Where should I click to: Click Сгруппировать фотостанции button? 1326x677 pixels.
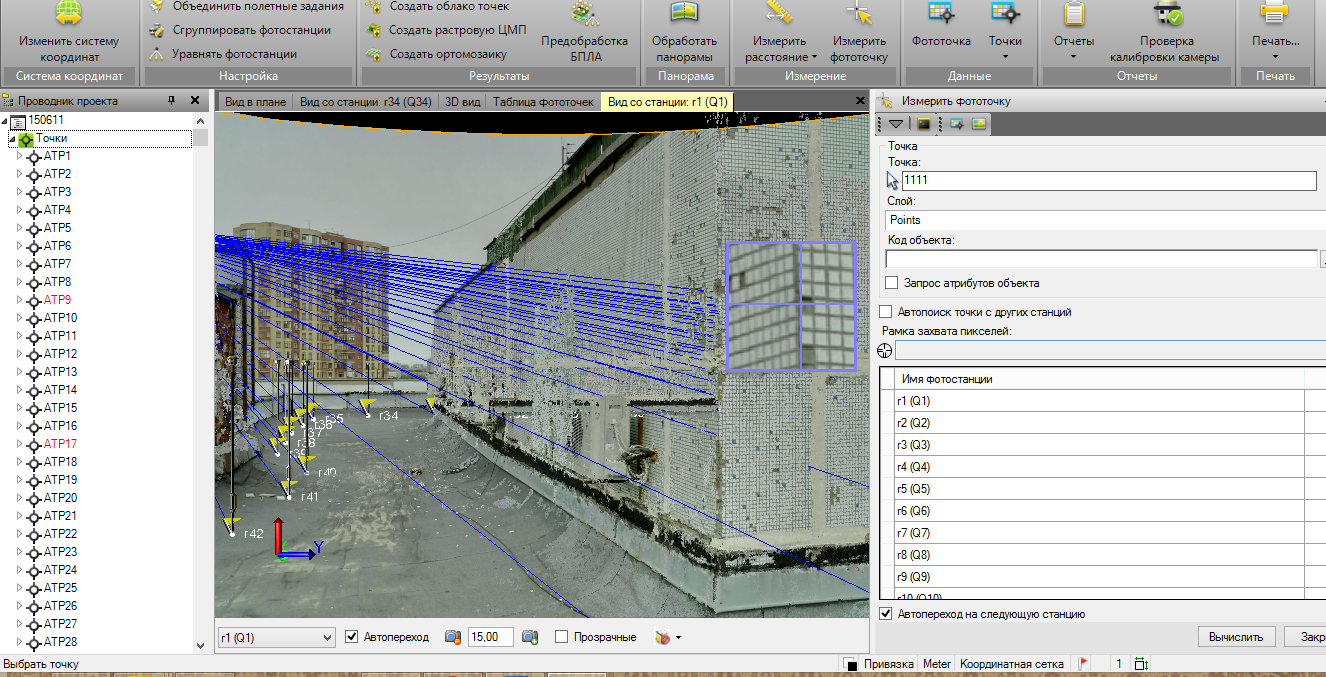click(x=239, y=30)
